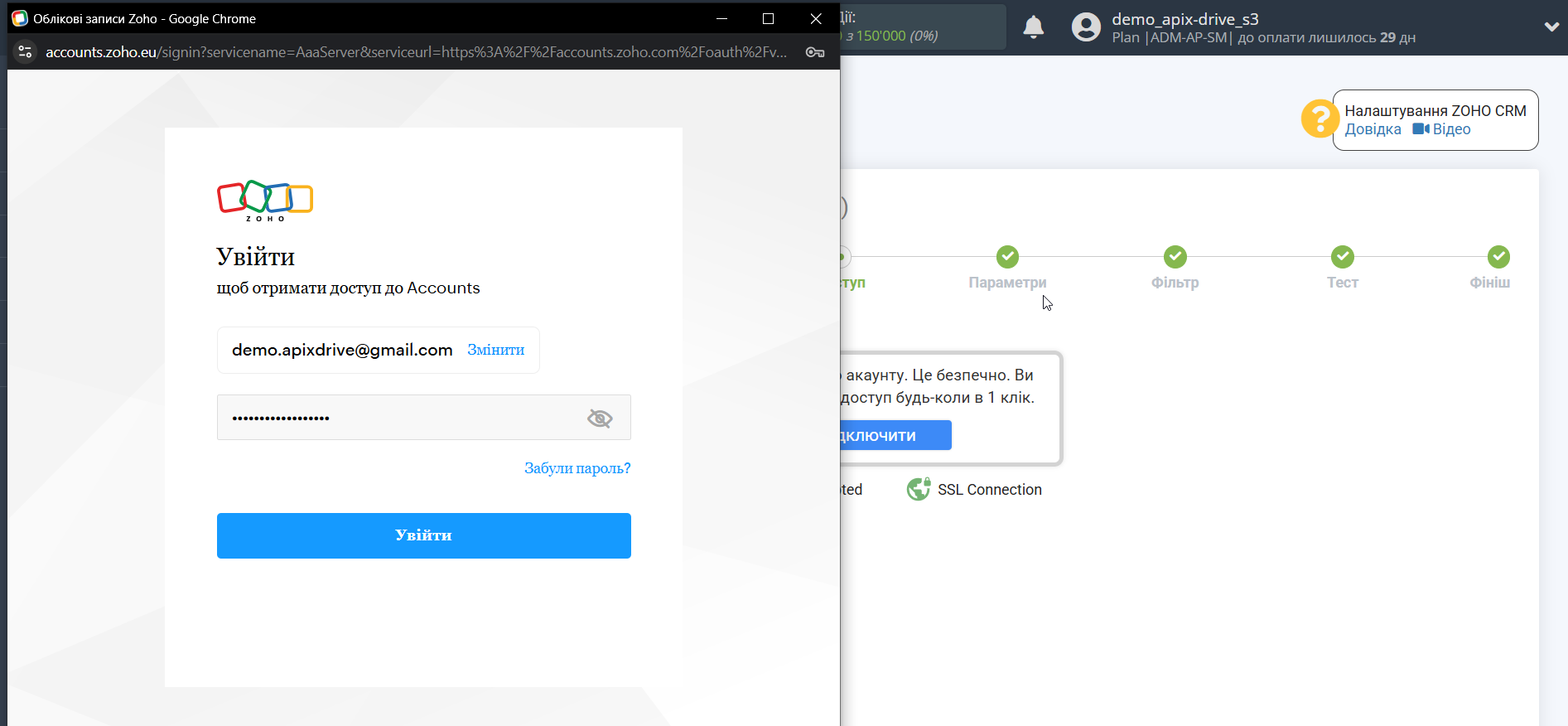Focus the password input field
This screenshot has height=726, width=1568.
424,418
